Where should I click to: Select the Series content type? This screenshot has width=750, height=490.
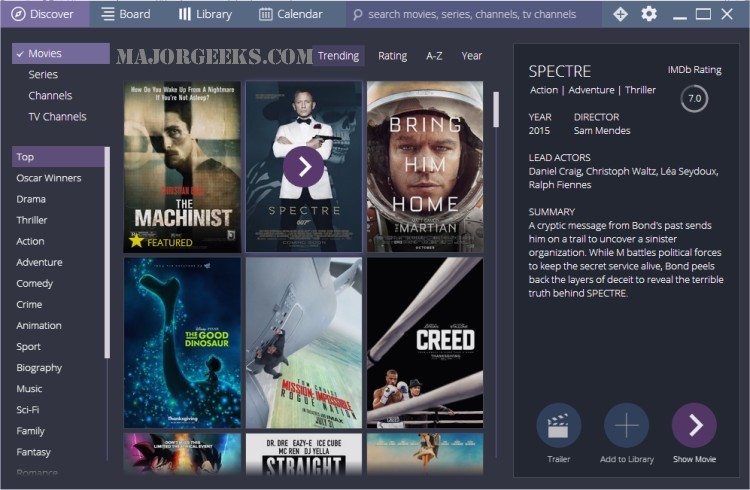coord(43,75)
